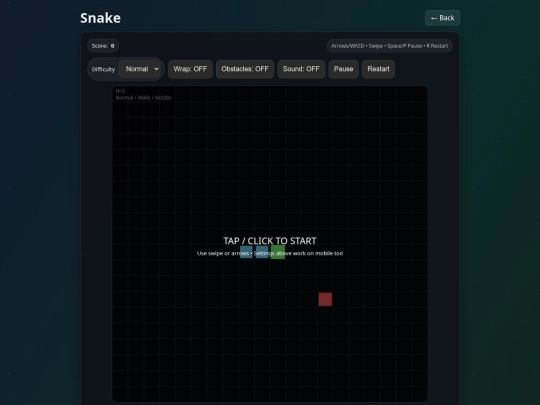Click the Difficulty label
540x405 pixels.
click(103, 69)
